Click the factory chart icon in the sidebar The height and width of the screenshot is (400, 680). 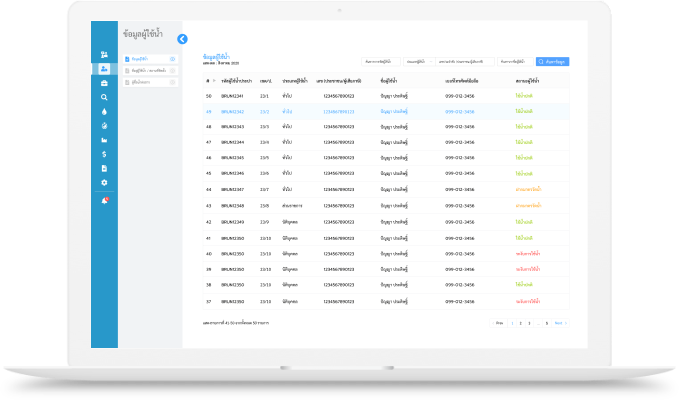pos(105,141)
